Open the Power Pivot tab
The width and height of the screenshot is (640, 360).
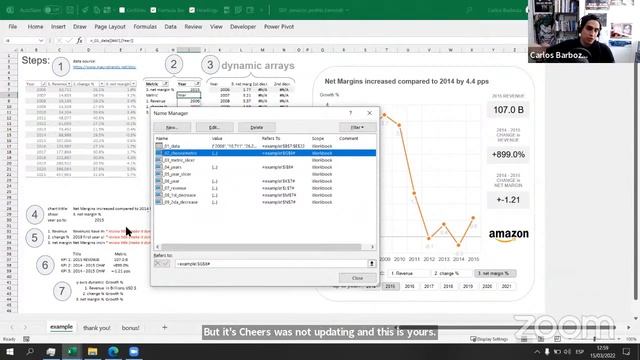pos(279,27)
